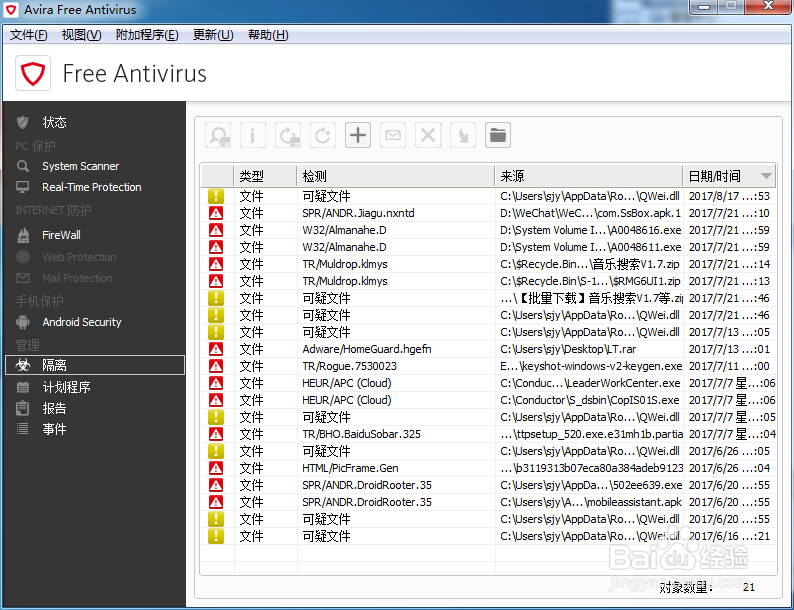Click the biohazard icon beside 隔离
The height and width of the screenshot is (610, 794).
click(23, 364)
